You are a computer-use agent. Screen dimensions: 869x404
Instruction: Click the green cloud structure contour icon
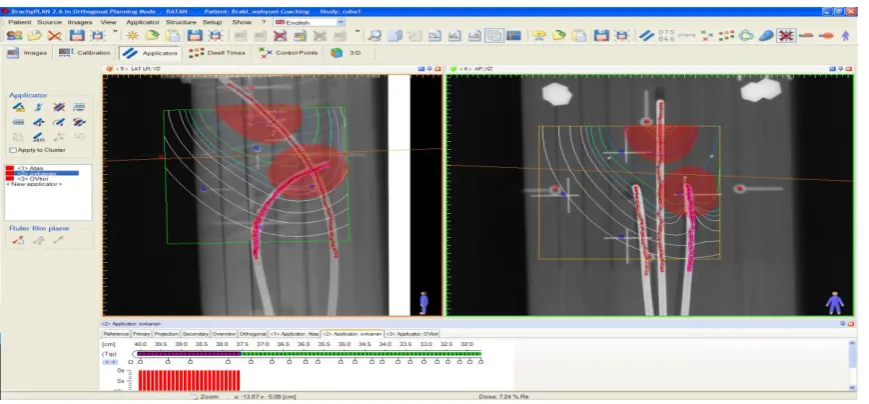[x=747, y=35]
